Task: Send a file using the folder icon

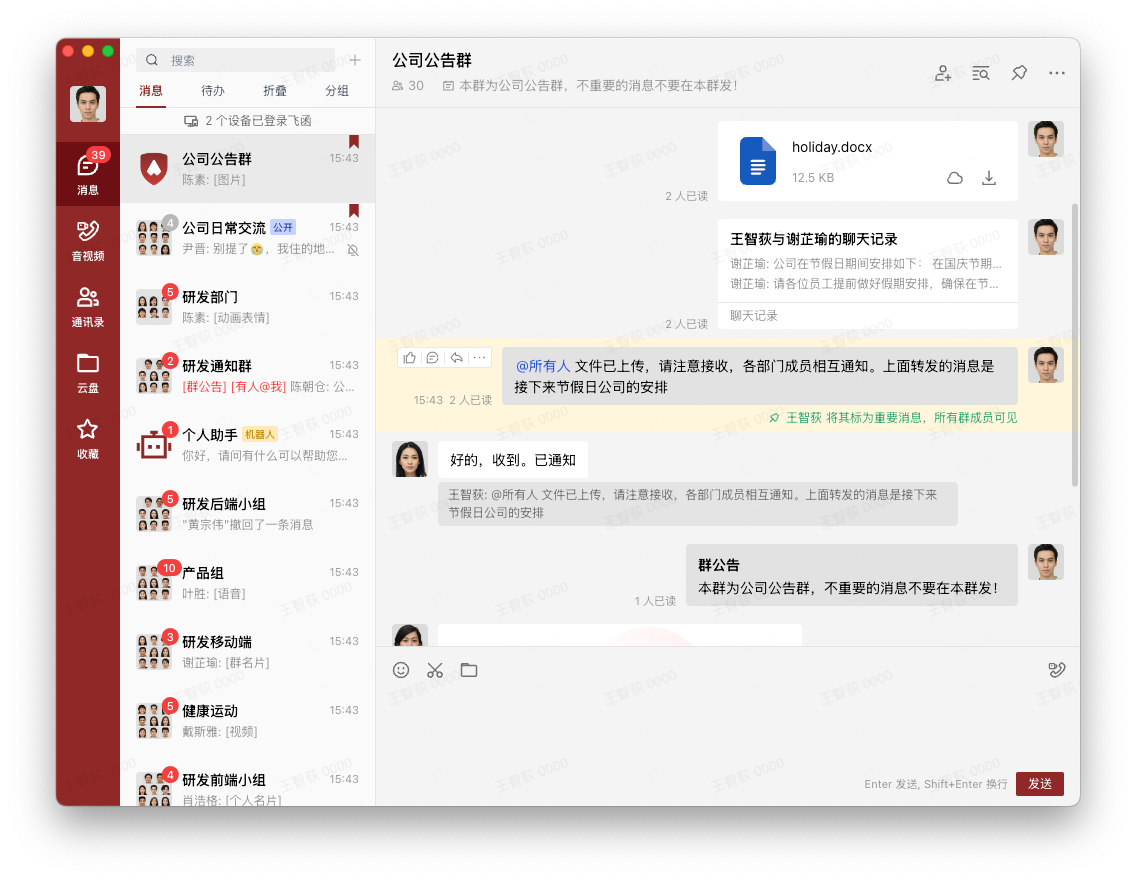Action: pos(469,670)
